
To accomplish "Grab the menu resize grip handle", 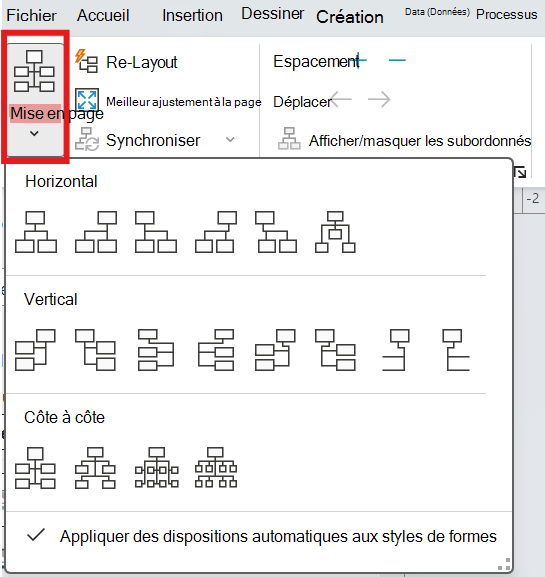I will coord(504,564).
